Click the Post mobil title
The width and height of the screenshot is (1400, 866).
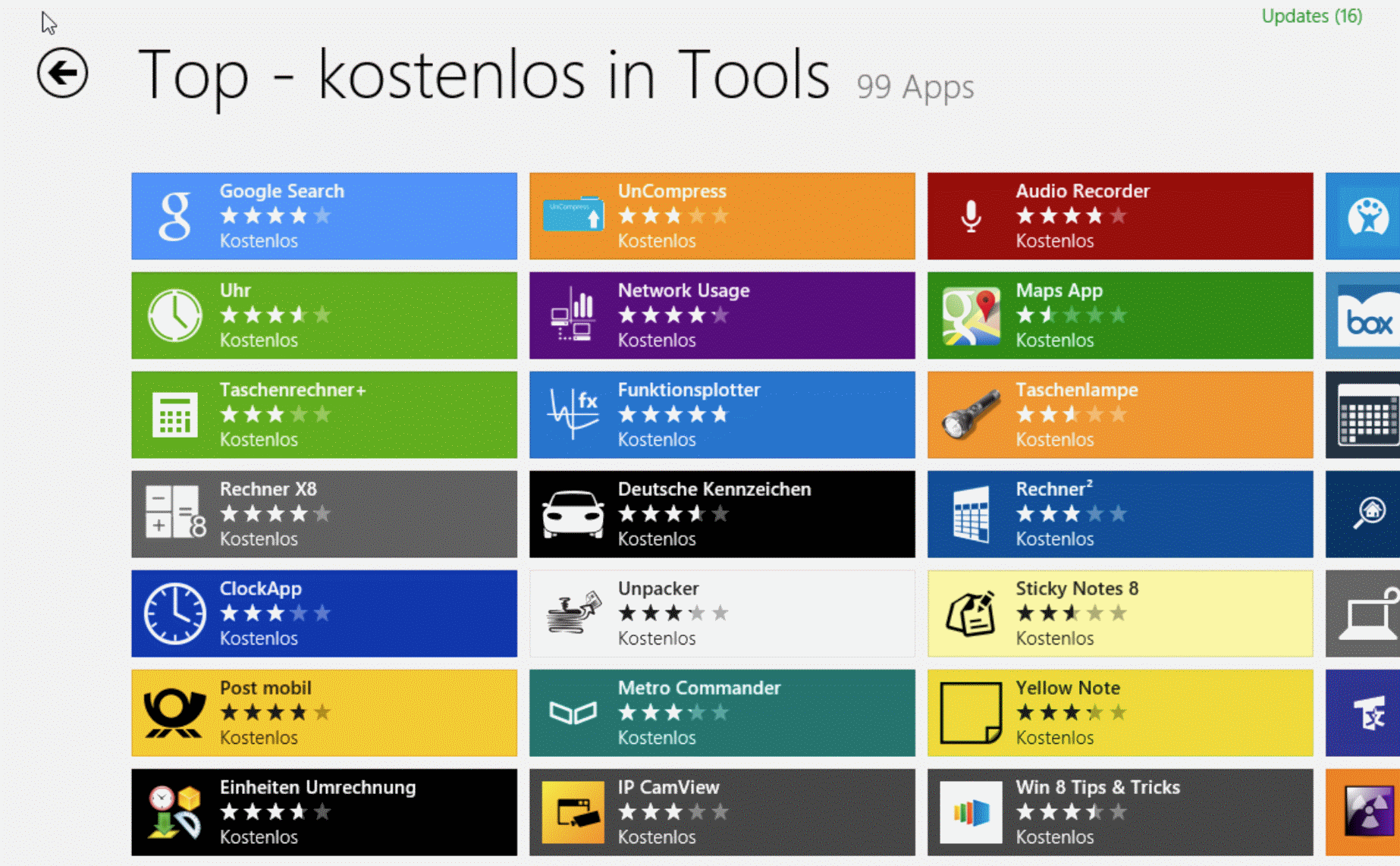[265, 688]
